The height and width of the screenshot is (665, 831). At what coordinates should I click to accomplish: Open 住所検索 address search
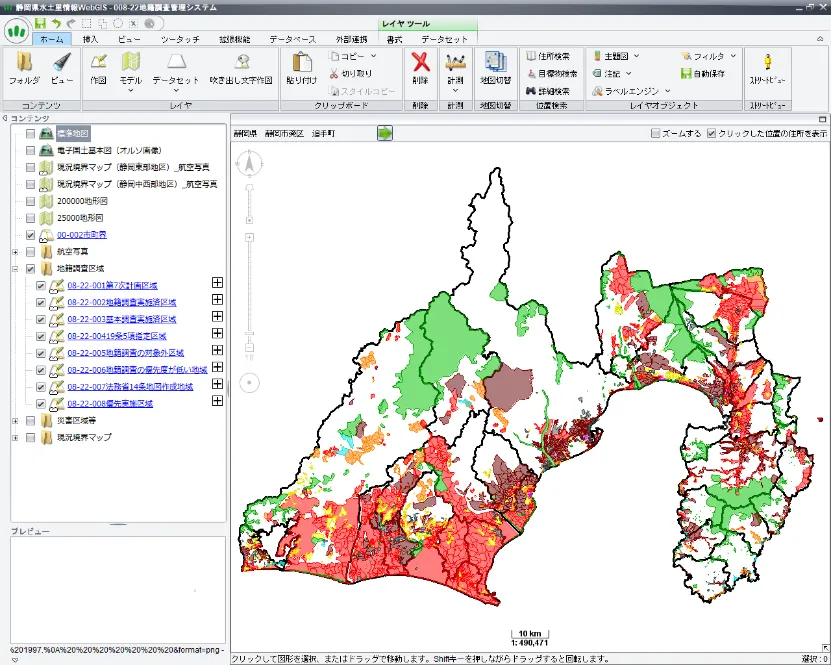(x=548, y=56)
